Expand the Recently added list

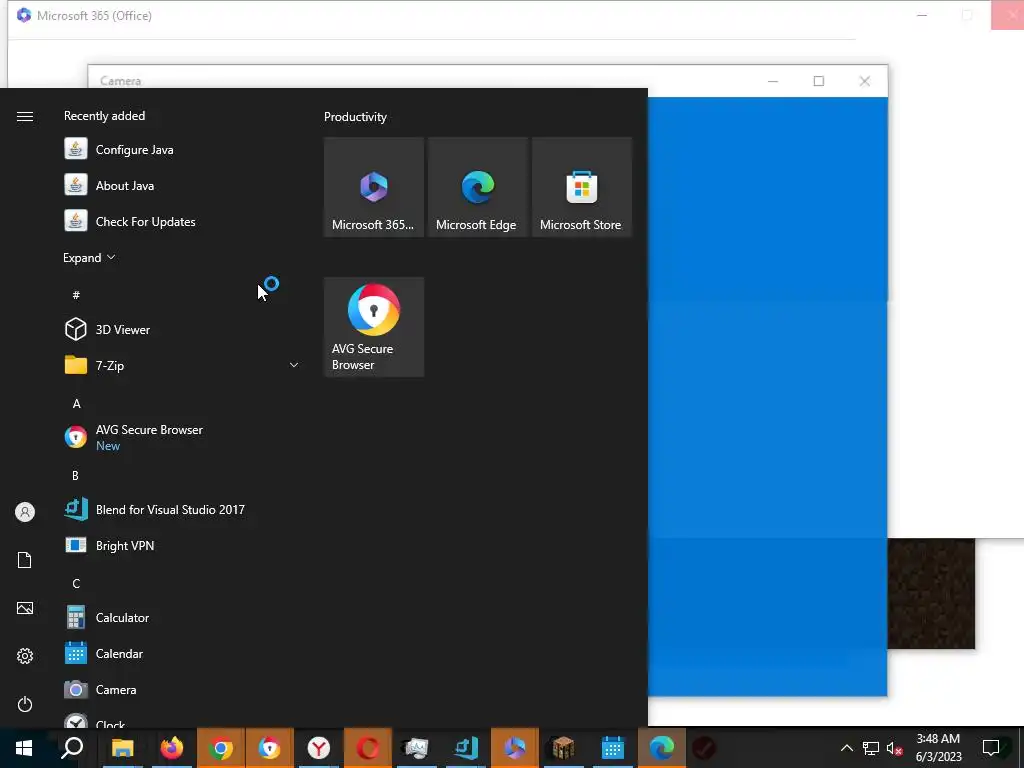pos(89,257)
